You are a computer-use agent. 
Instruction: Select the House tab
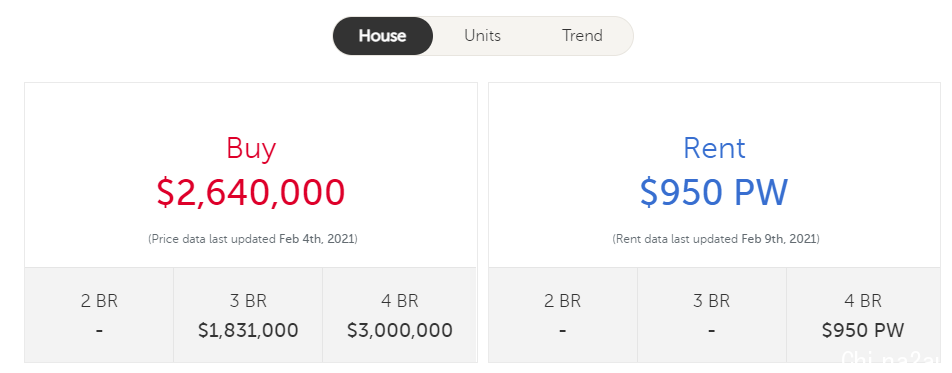[x=382, y=36]
